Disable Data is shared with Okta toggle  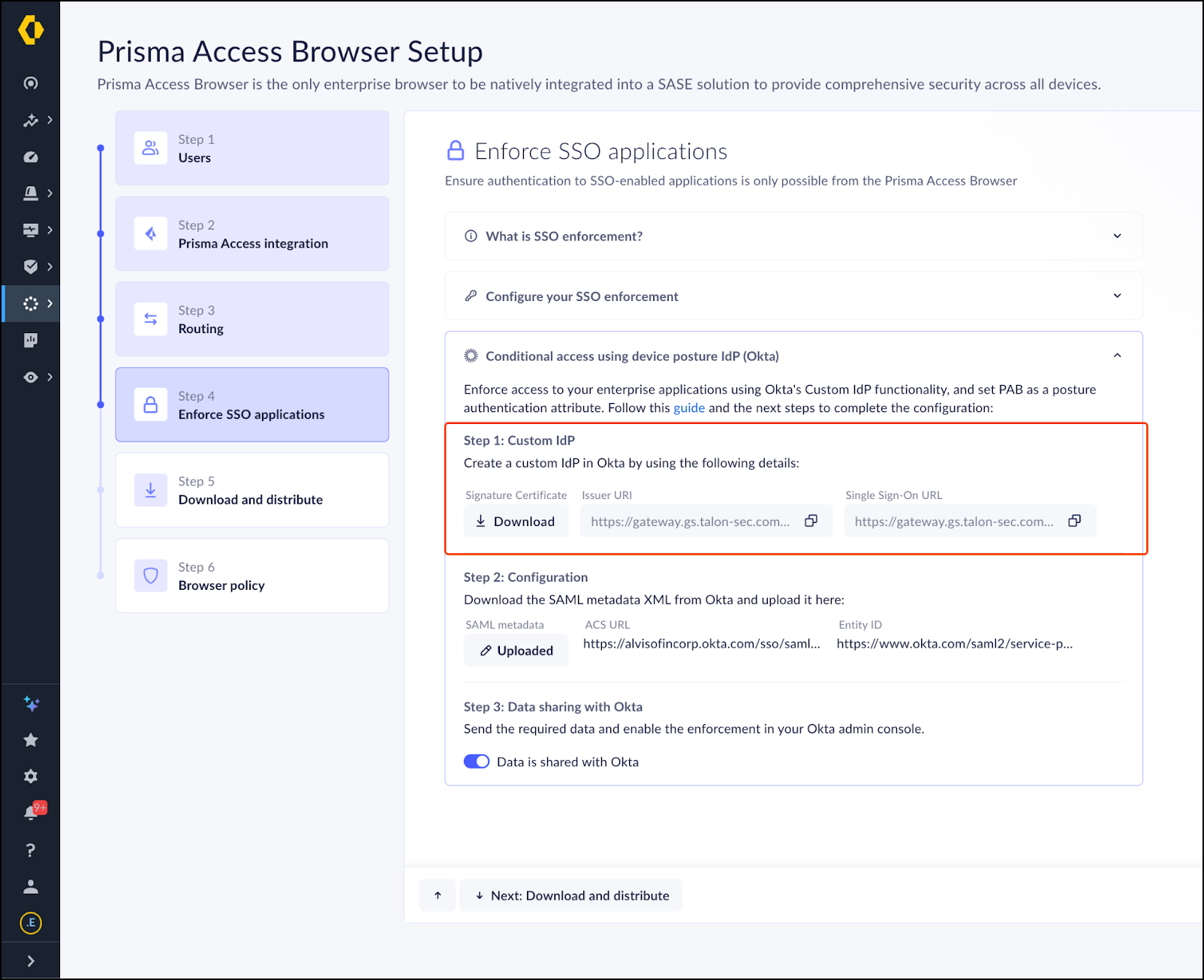[x=477, y=762]
